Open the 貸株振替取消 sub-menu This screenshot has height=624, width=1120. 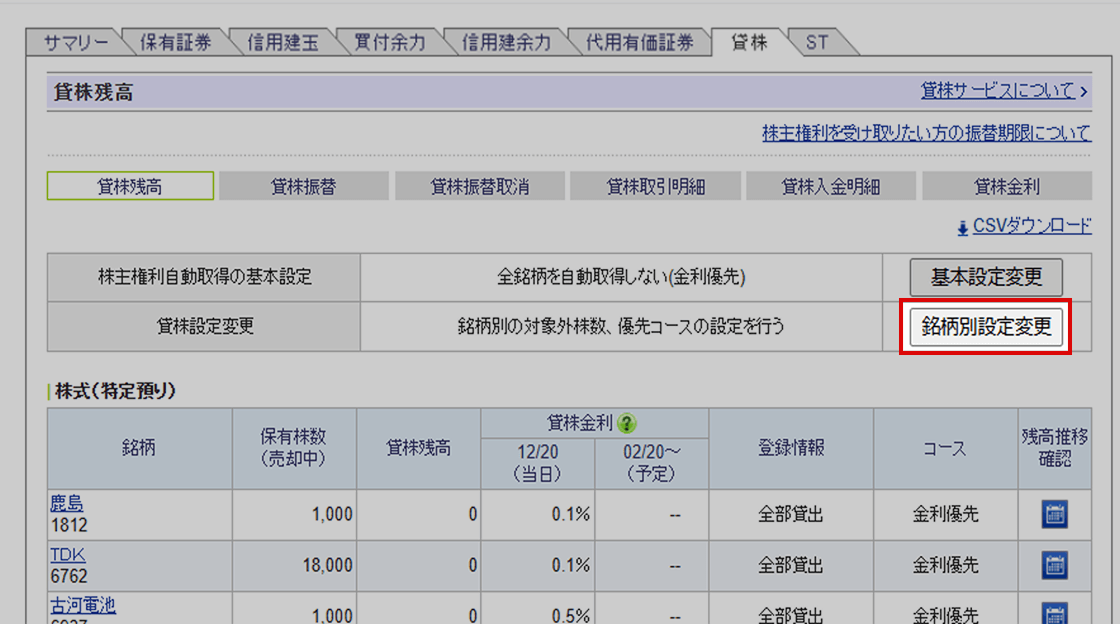[x=480, y=186]
